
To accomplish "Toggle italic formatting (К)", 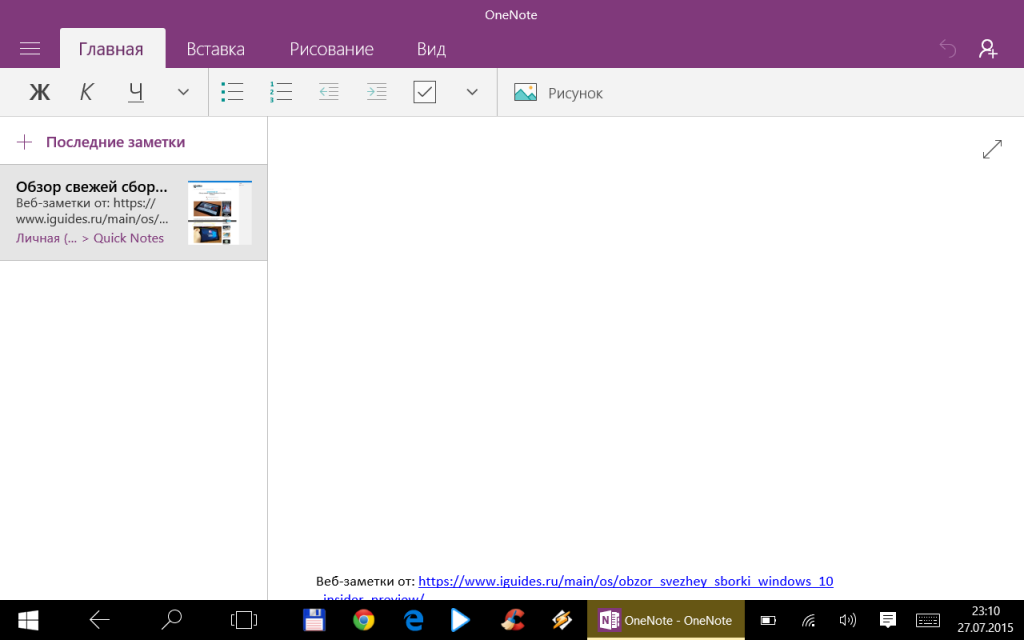I will [87, 93].
